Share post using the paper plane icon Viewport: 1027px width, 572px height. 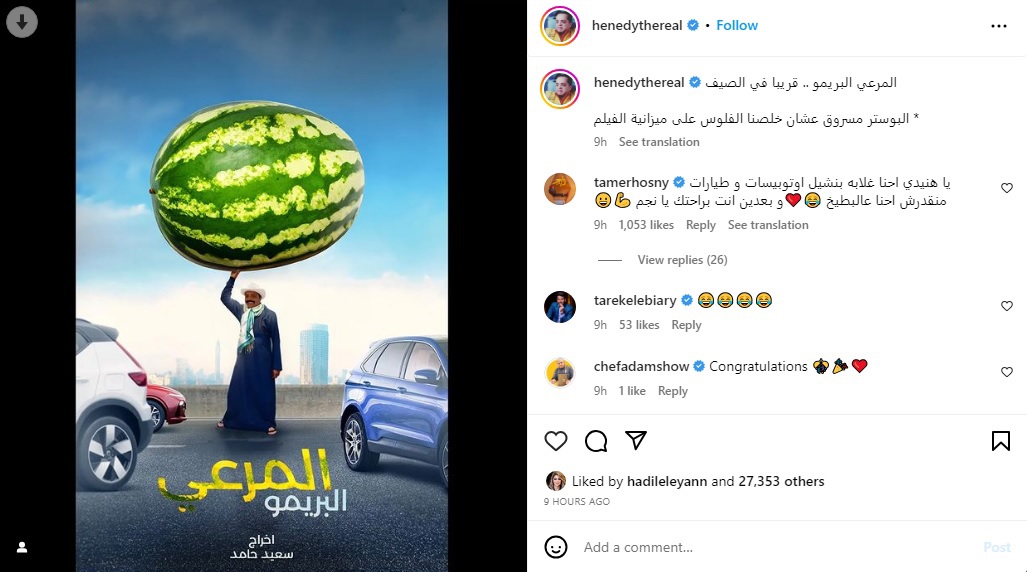tap(636, 440)
